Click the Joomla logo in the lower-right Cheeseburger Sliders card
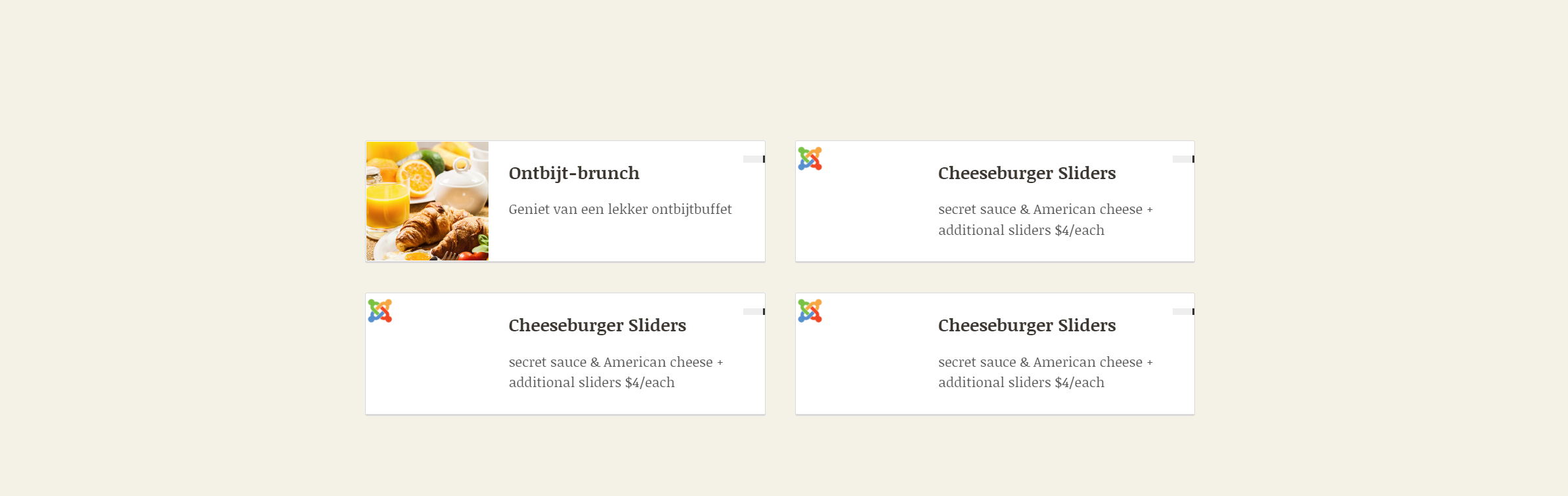Viewport: 1568px width, 496px height. (x=810, y=311)
